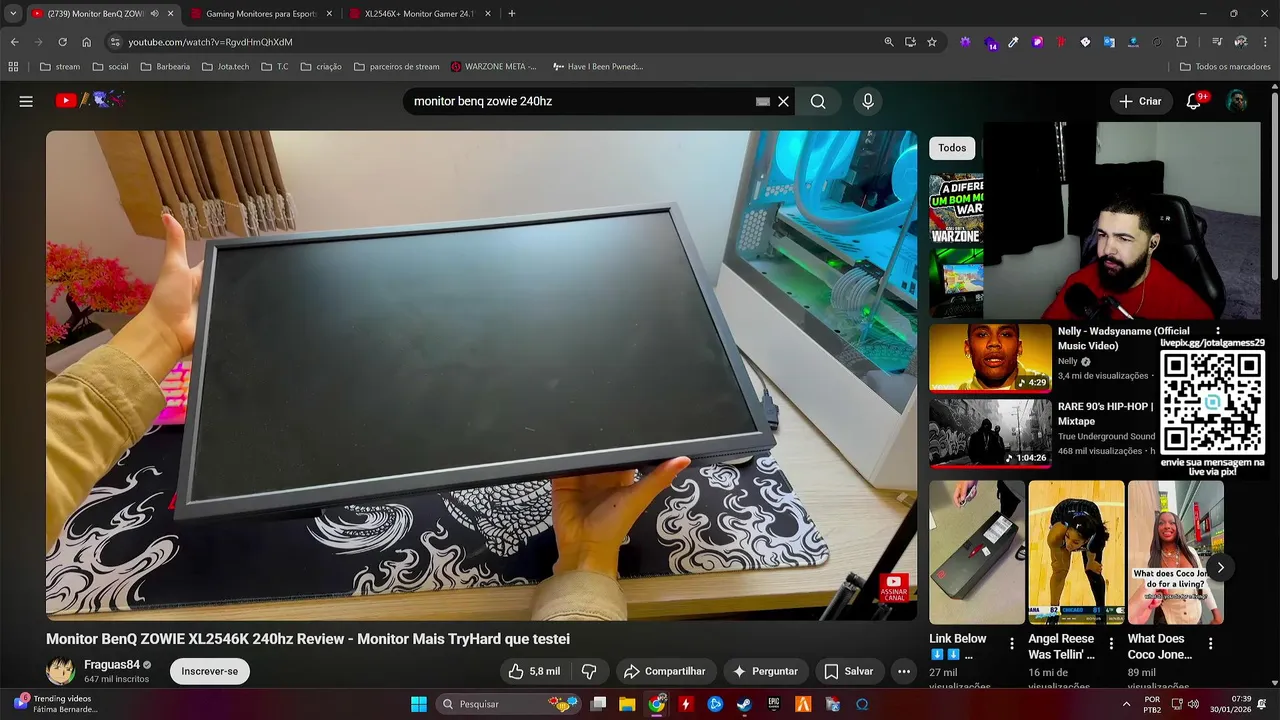Click the install app icon in address bar
The height and width of the screenshot is (720, 1280).
click(x=910, y=42)
